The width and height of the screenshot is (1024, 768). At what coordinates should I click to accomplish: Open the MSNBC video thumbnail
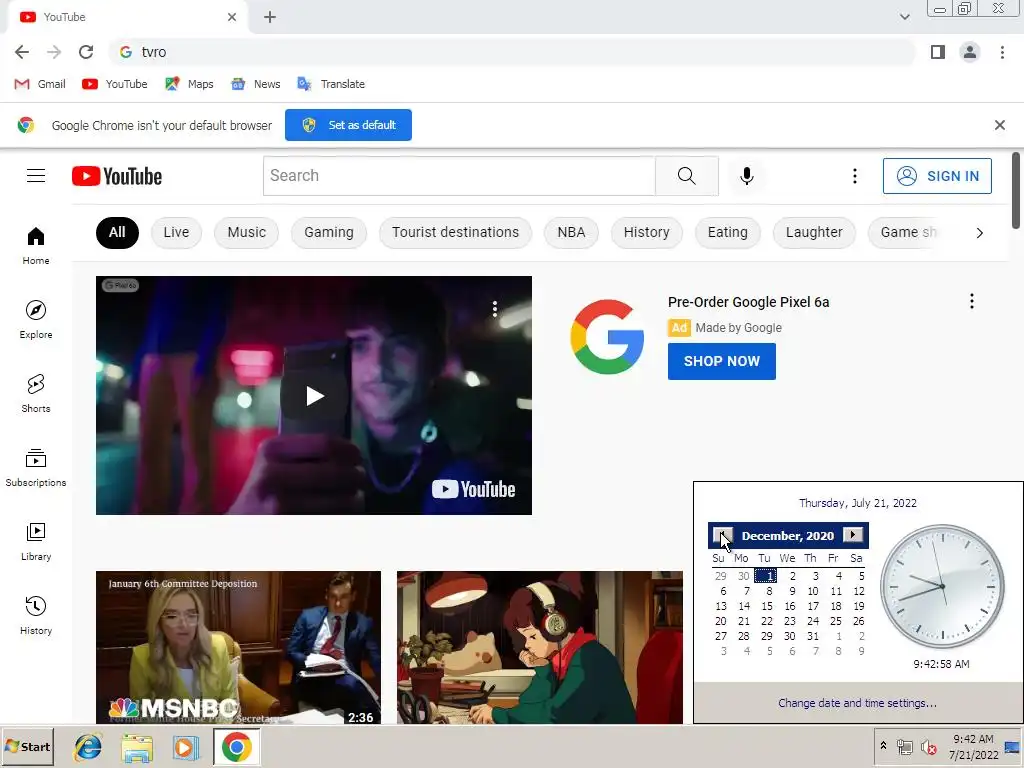[238, 647]
